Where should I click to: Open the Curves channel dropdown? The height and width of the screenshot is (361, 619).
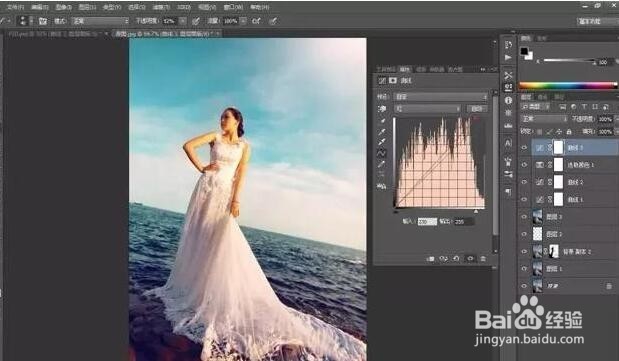428,109
